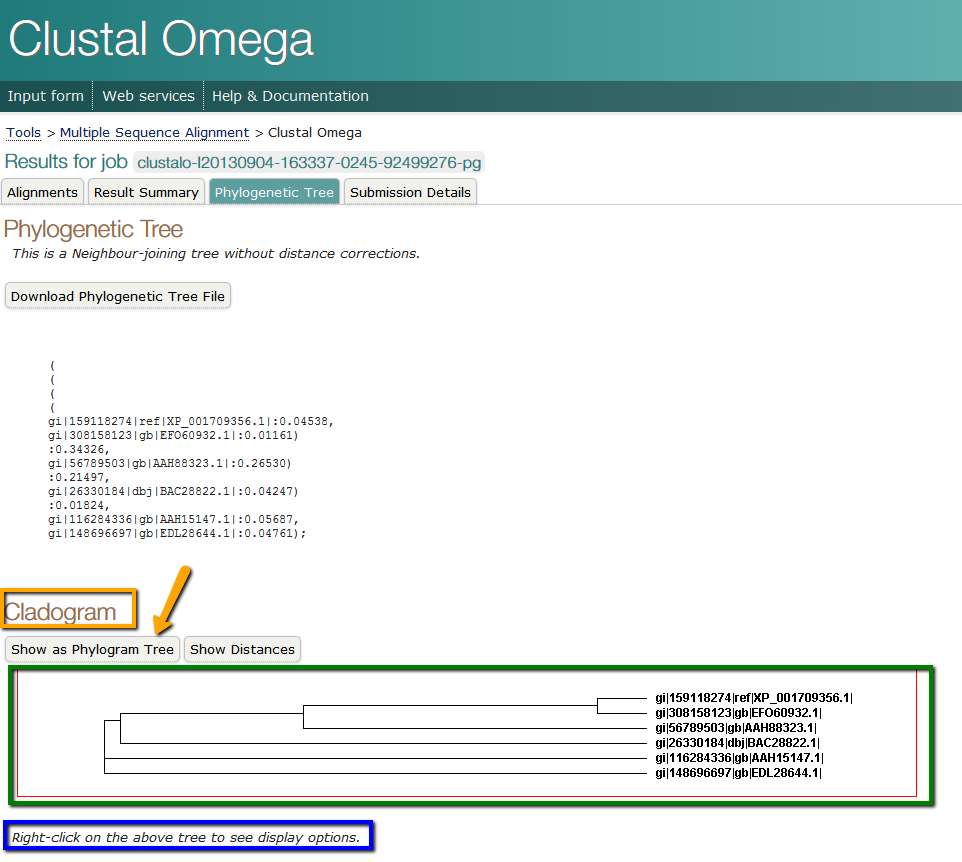Screen dimensions: 962x862
Task: Click cladogram leaf label gi|116284336|gb|AAH15147.1|
Action: click(739, 758)
